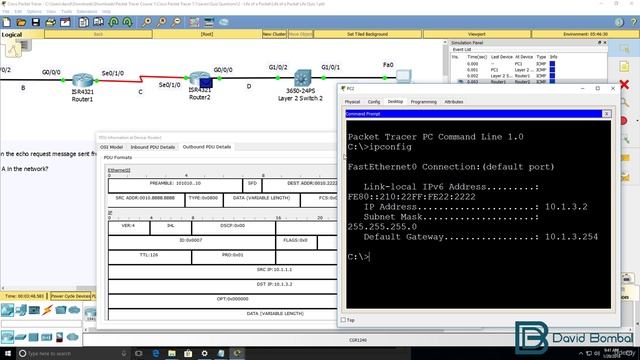The height and width of the screenshot is (360, 640).
Task: Open the Activity Wizard toolbar icon
Action: (x=65, y=22)
